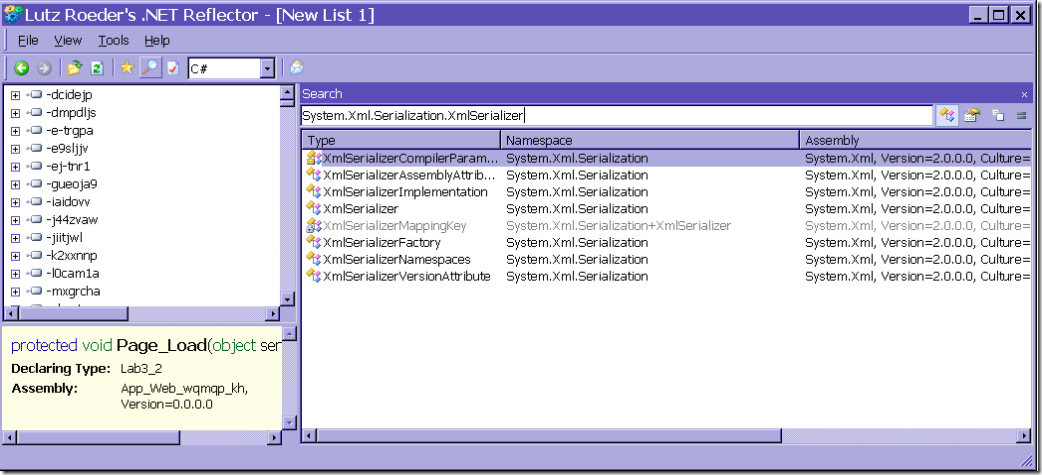Select the -jiitjwl assembly in tree
The height and width of the screenshot is (475, 1042).
point(64,237)
